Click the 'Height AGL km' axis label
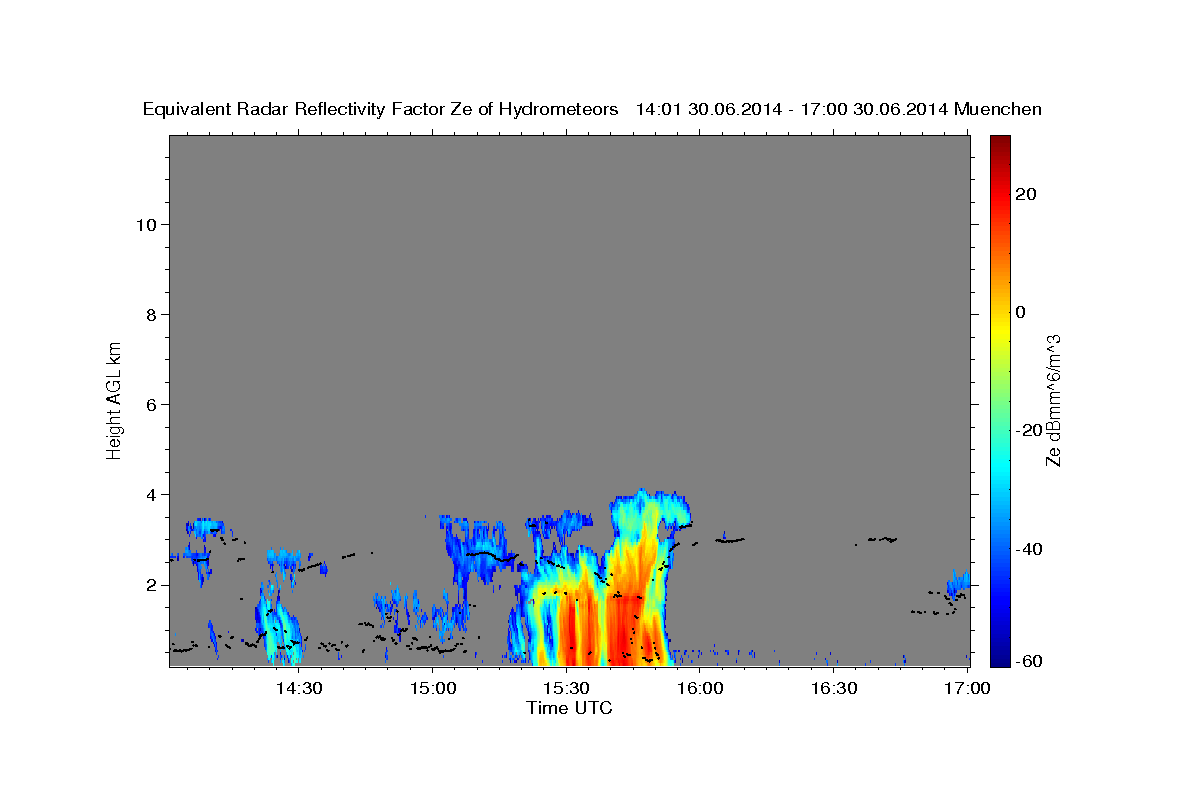Screen dimensions: 1200x800 [114, 399]
